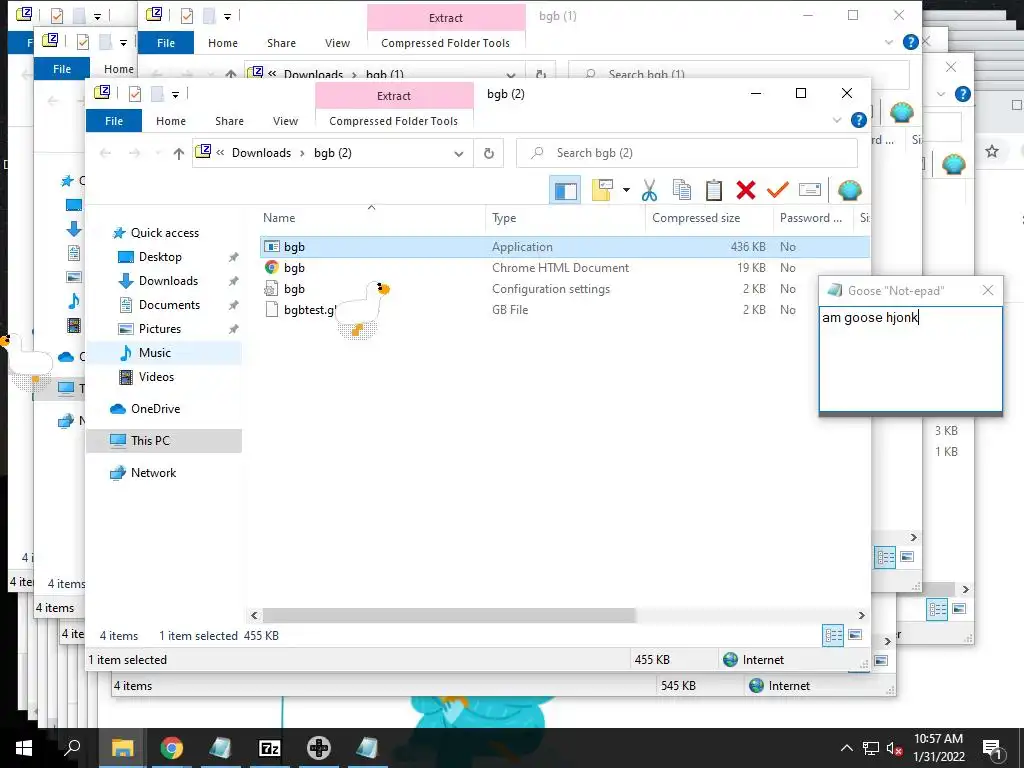Sort by the Name column header
The height and width of the screenshot is (768, 1024).
click(x=372, y=218)
